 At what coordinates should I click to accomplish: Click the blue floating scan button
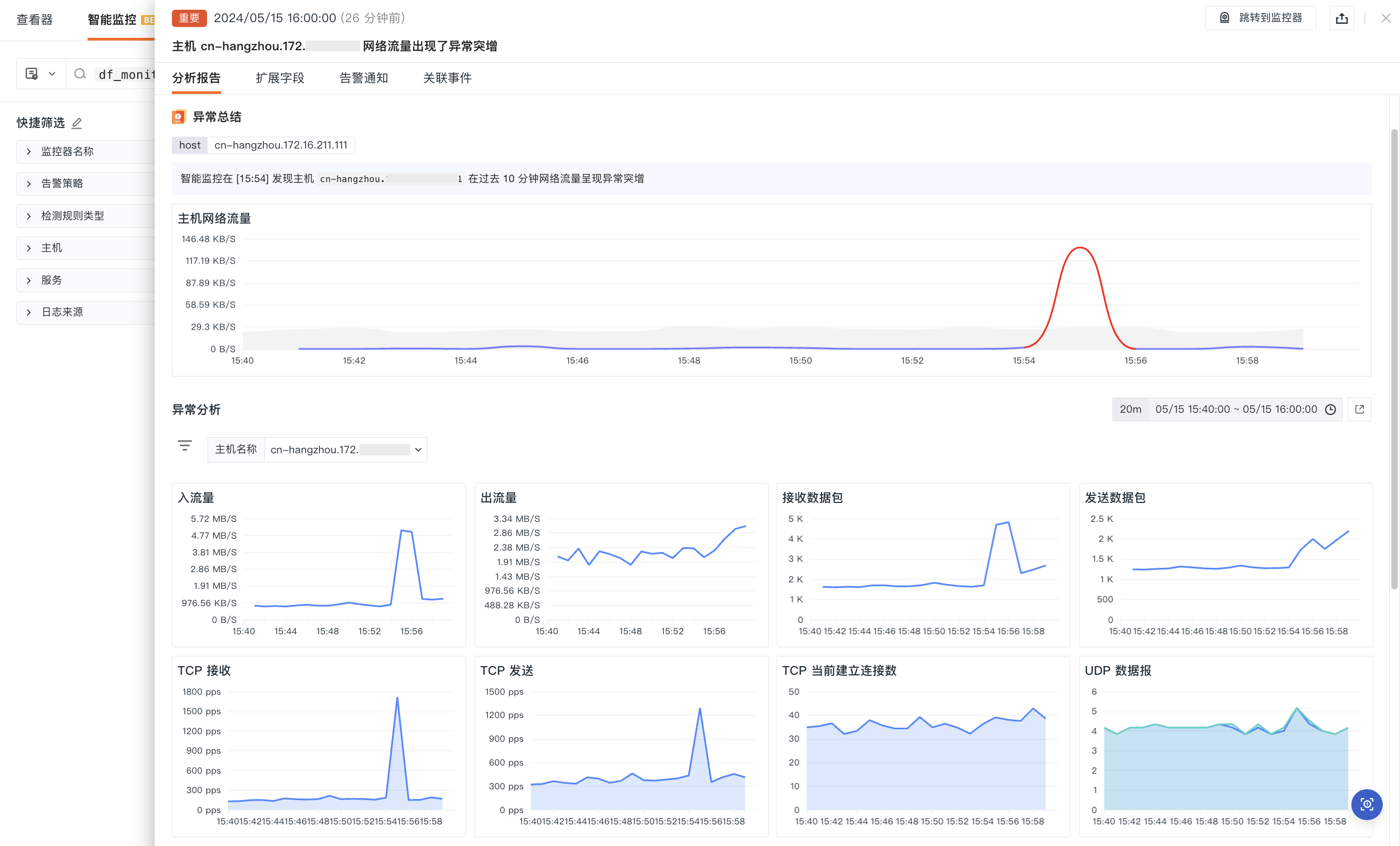coord(1366,804)
